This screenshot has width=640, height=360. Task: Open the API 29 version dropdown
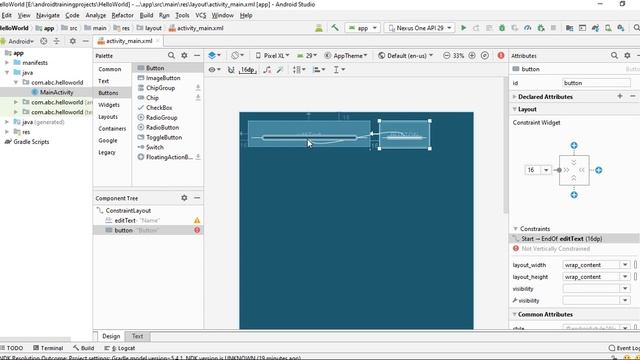tap(307, 56)
